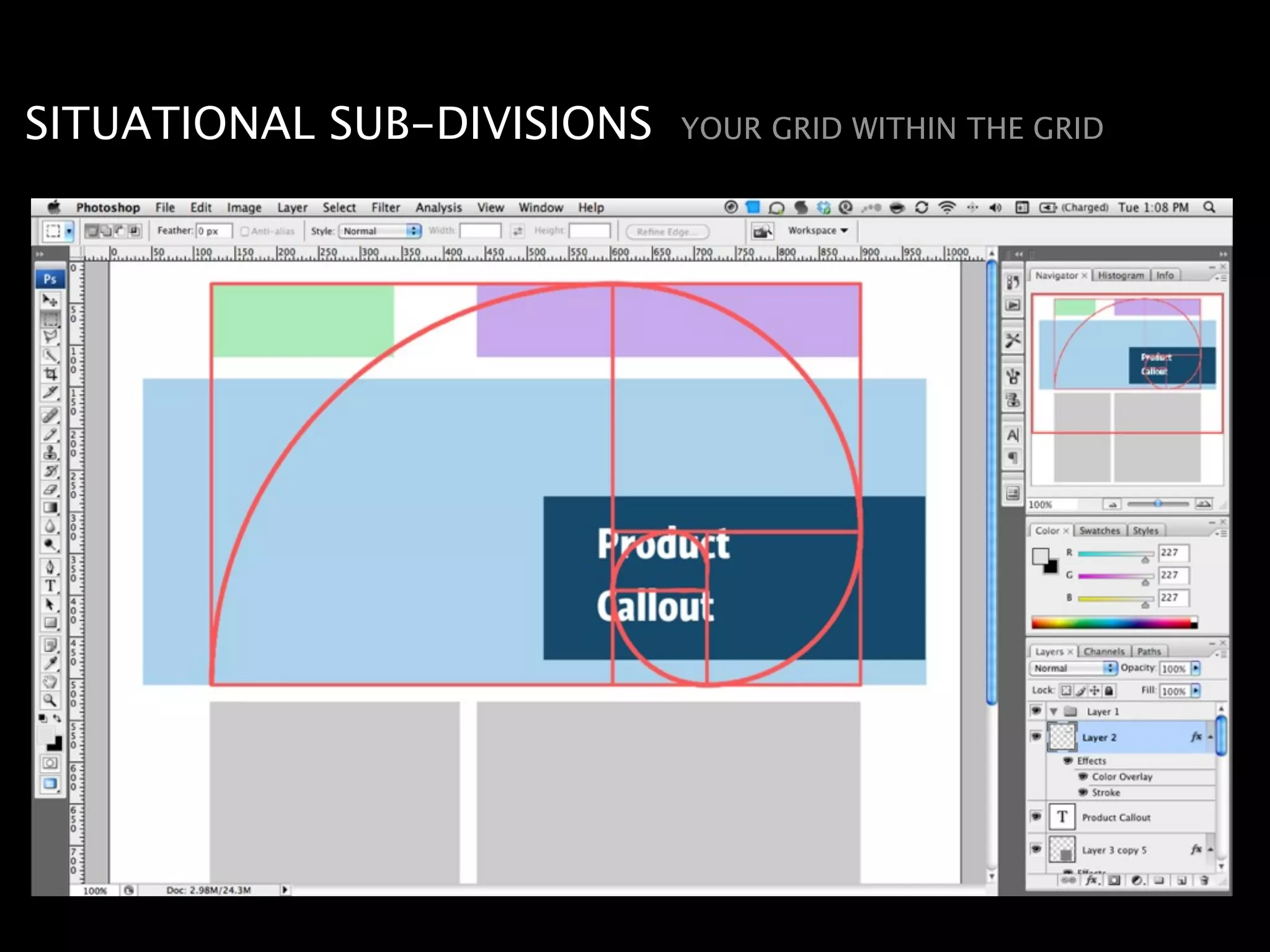Screen dimensions: 1270x952
Task: Enable lock transparent pixels
Action: pos(1066,690)
